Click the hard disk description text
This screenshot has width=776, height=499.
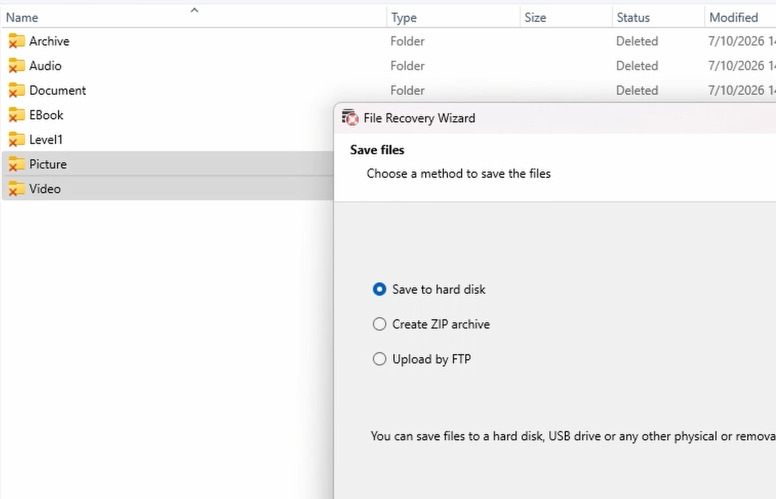coord(573,436)
